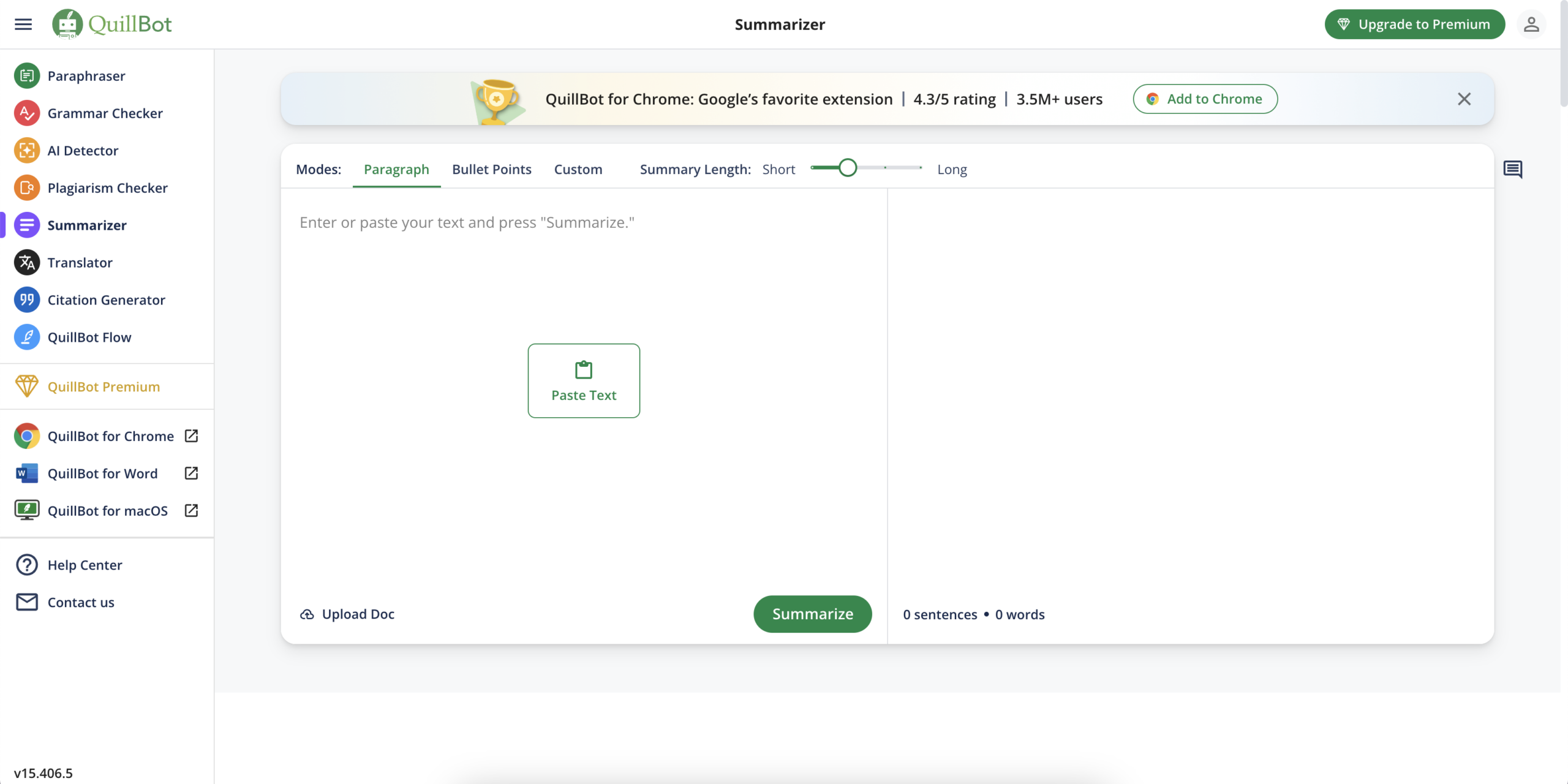Click the Upload Doc label
The height and width of the screenshot is (784, 1568).
coord(358,614)
